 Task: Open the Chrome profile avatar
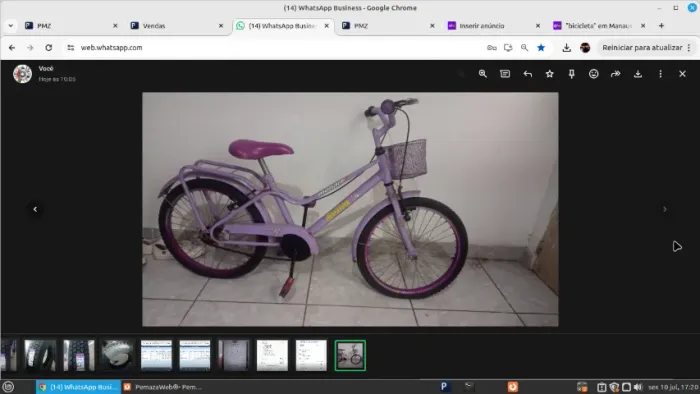pyautogui.click(x=585, y=48)
